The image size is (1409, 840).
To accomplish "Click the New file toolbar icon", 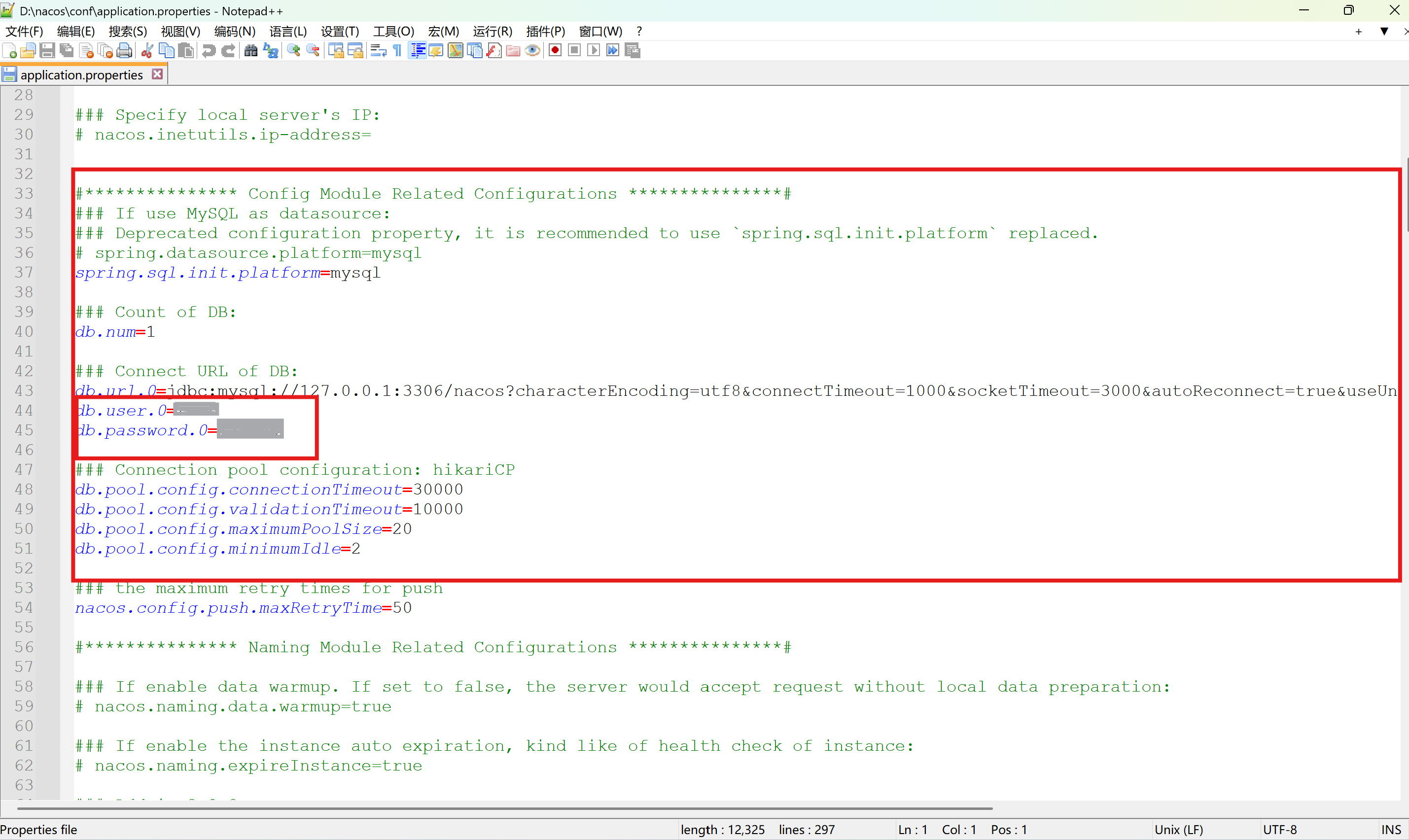I will [10, 51].
